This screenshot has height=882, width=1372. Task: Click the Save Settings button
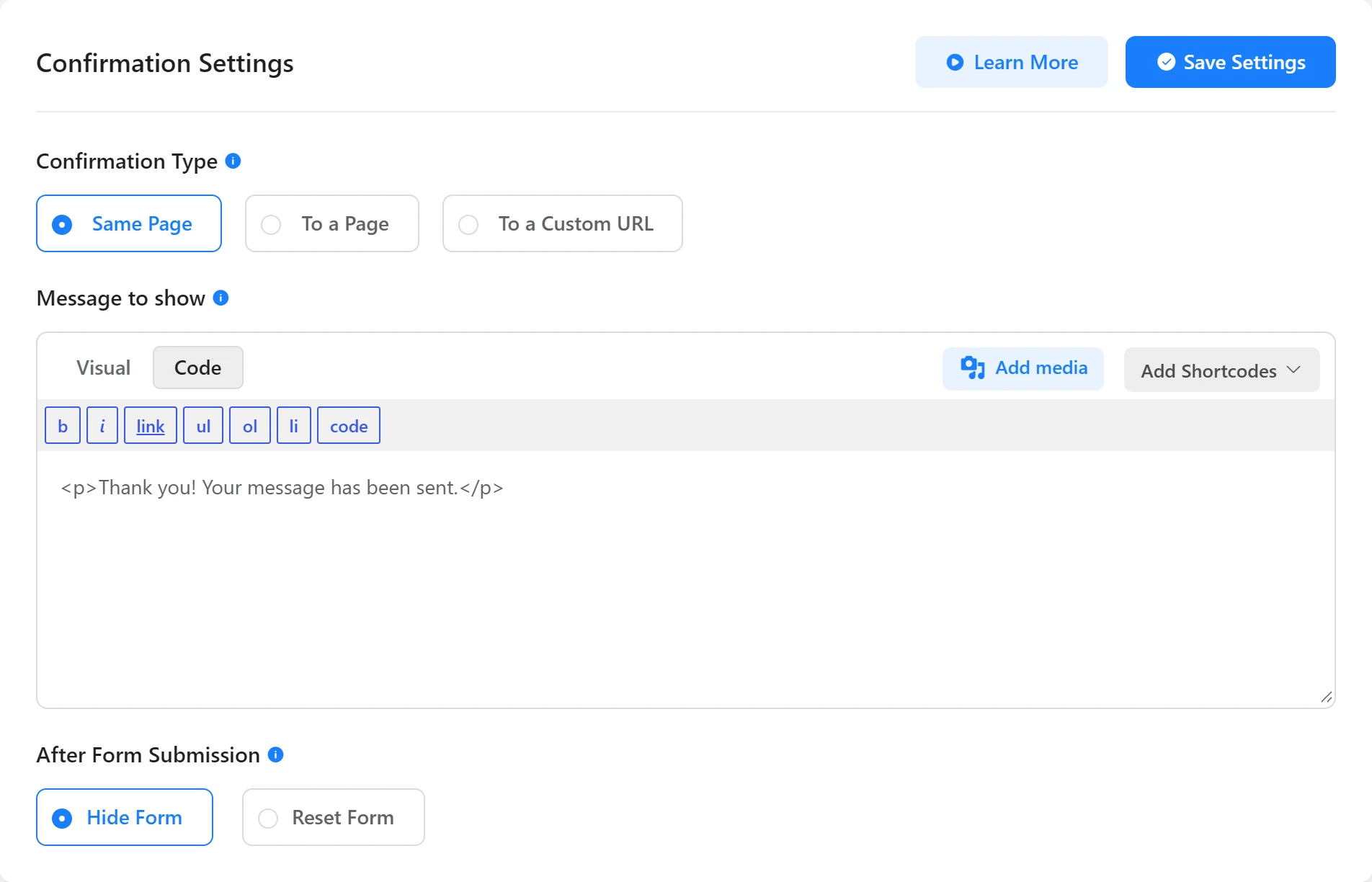pyautogui.click(x=1231, y=62)
